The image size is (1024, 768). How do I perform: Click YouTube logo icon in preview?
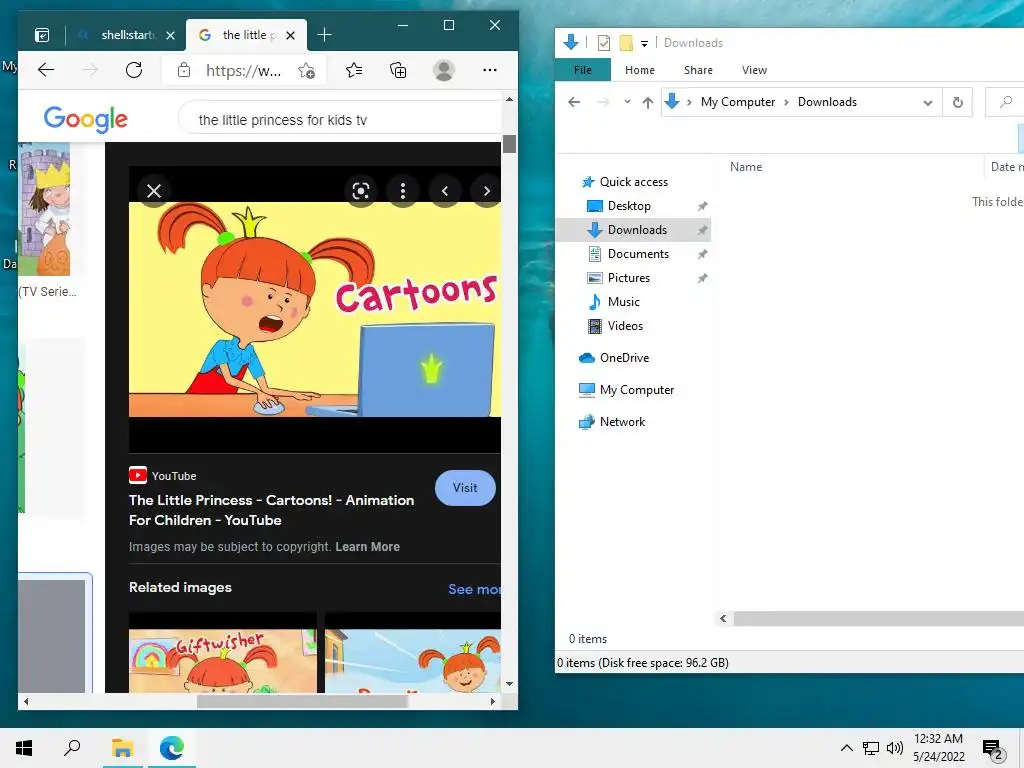pos(138,475)
